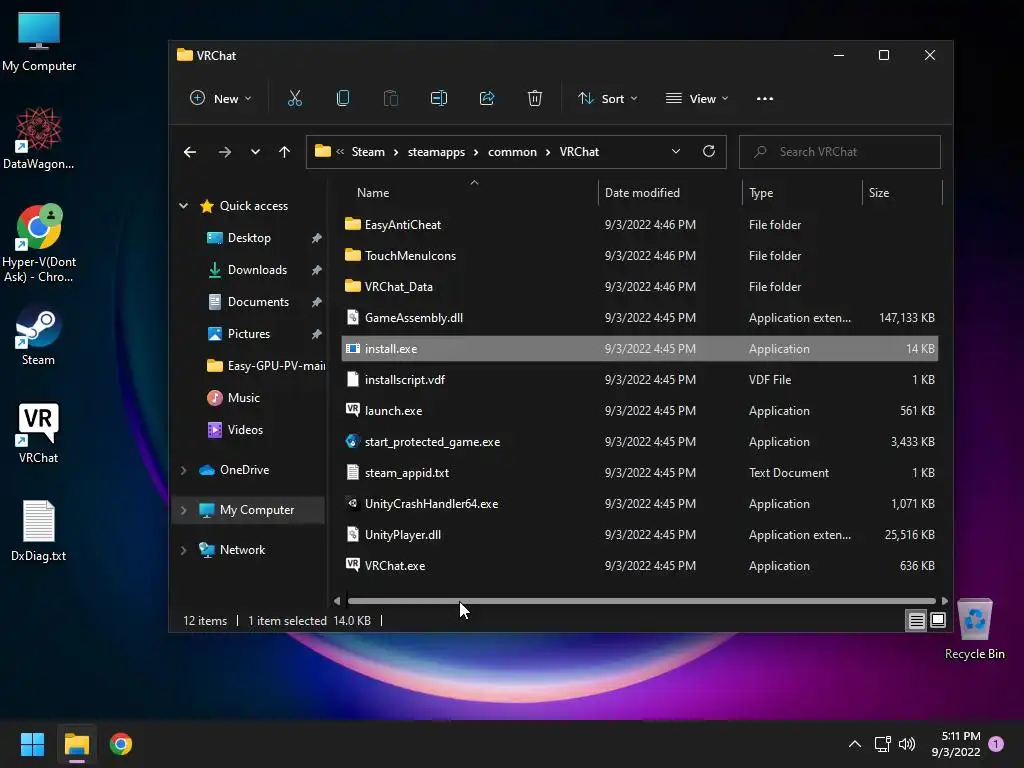Expand address bar history dropdown
Viewport: 1024px width, 768px height.
click(x=676, y=152)
